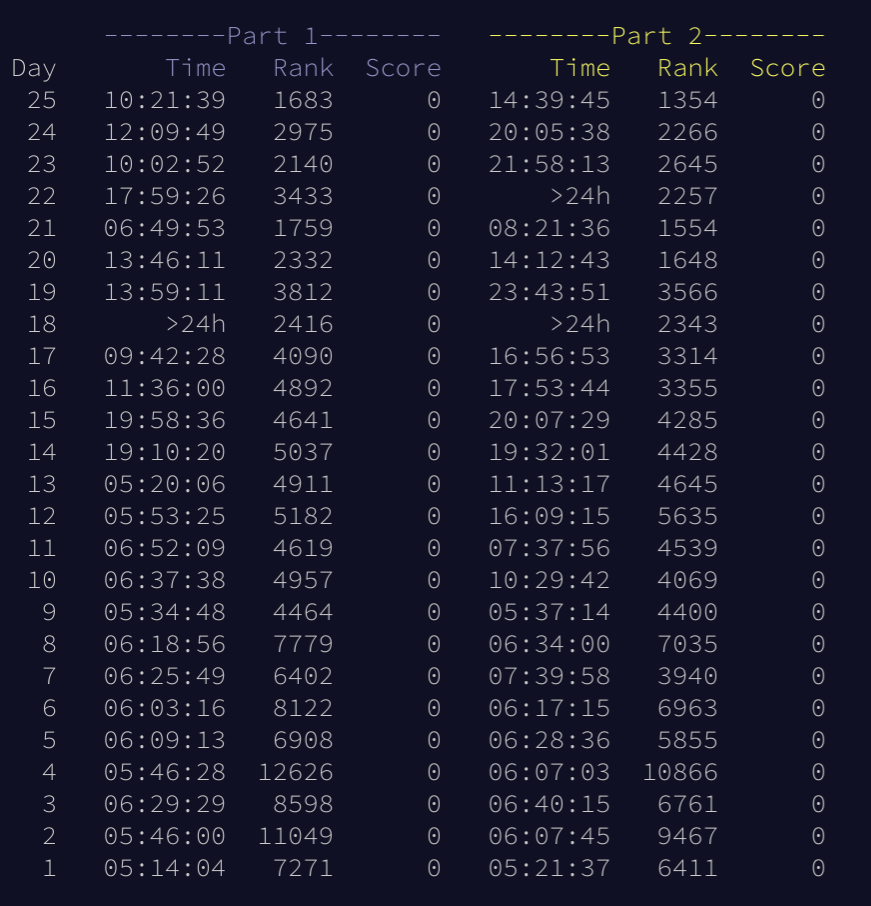The height and width of the screenshot is (906, 871).
Task: Click the Day 1 row number
Action: [48, 868]
